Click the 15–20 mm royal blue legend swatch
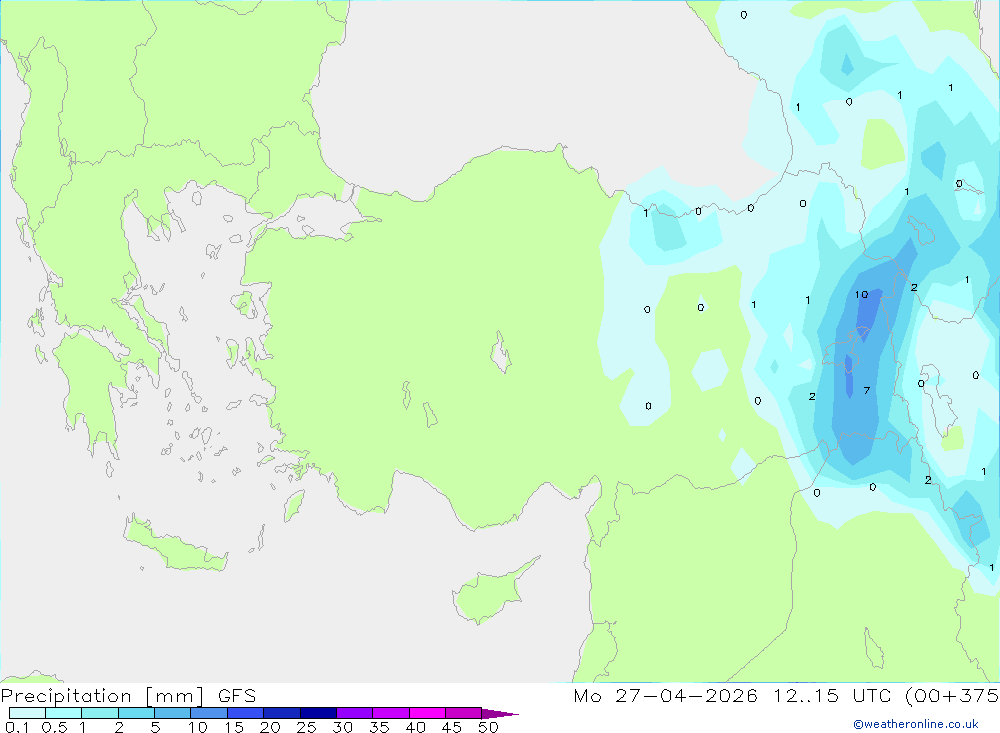This screenshot has height=733, width=1000. [246, 713]
